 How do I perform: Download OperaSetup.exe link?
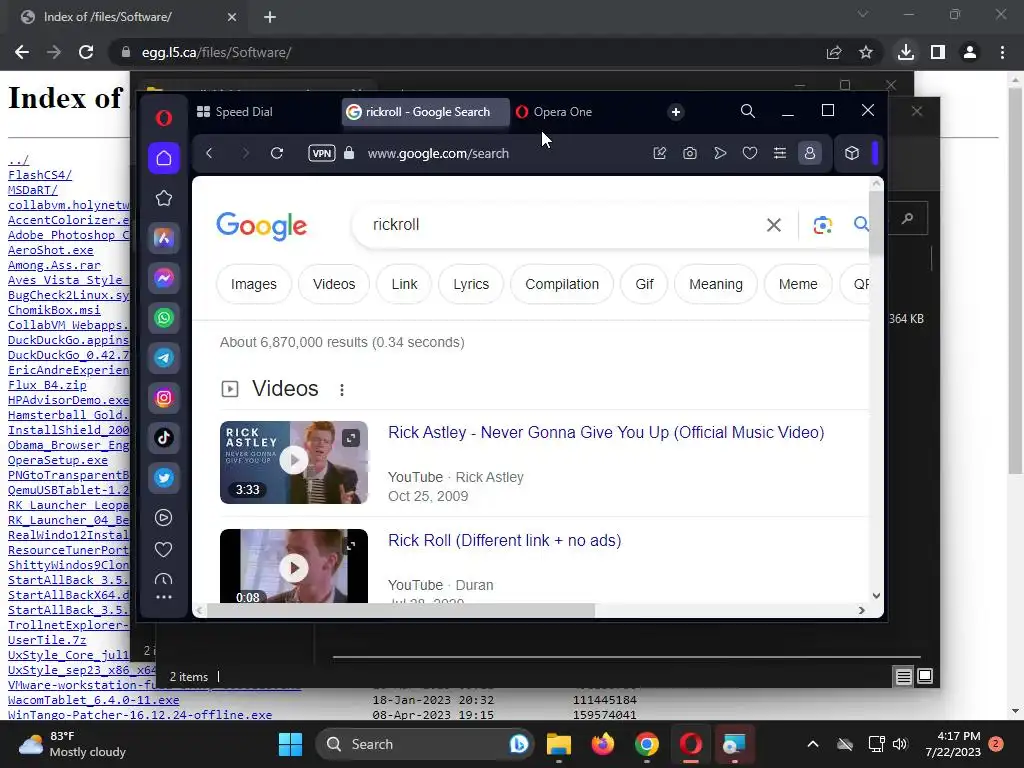pos(57,460)
